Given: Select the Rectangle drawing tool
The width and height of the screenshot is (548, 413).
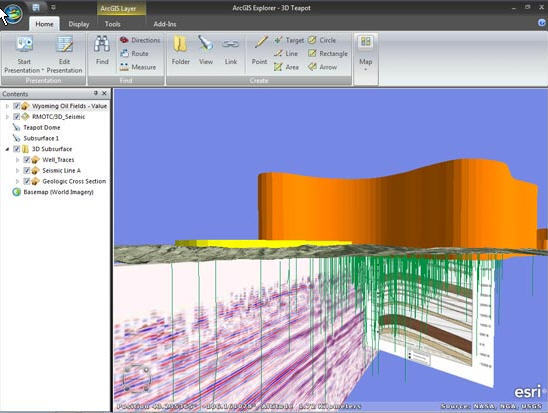Looking at the screenshot, I should (328, 53).
